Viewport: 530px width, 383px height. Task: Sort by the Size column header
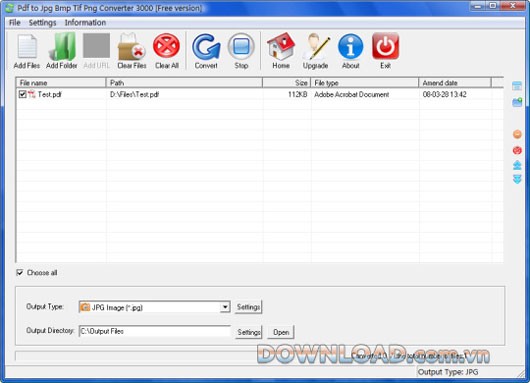pos(287,83)
